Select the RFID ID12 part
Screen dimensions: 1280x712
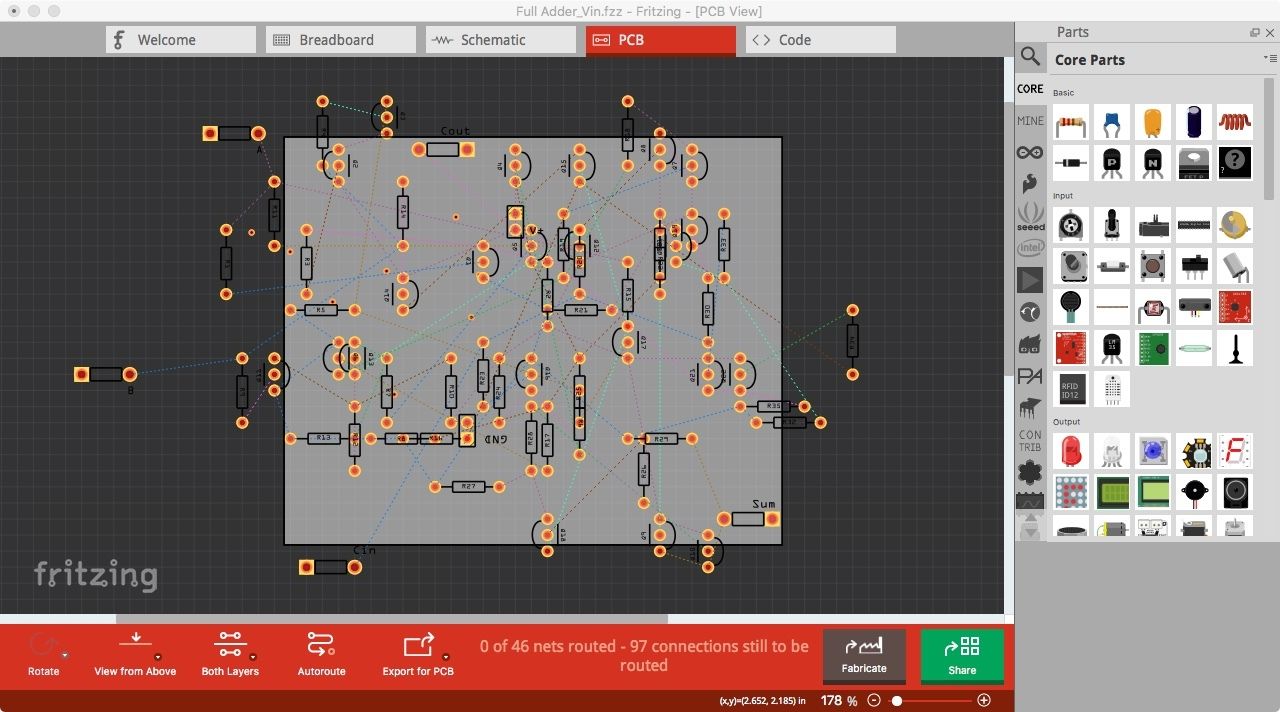pyautogui.click(x=1070, y=389)
